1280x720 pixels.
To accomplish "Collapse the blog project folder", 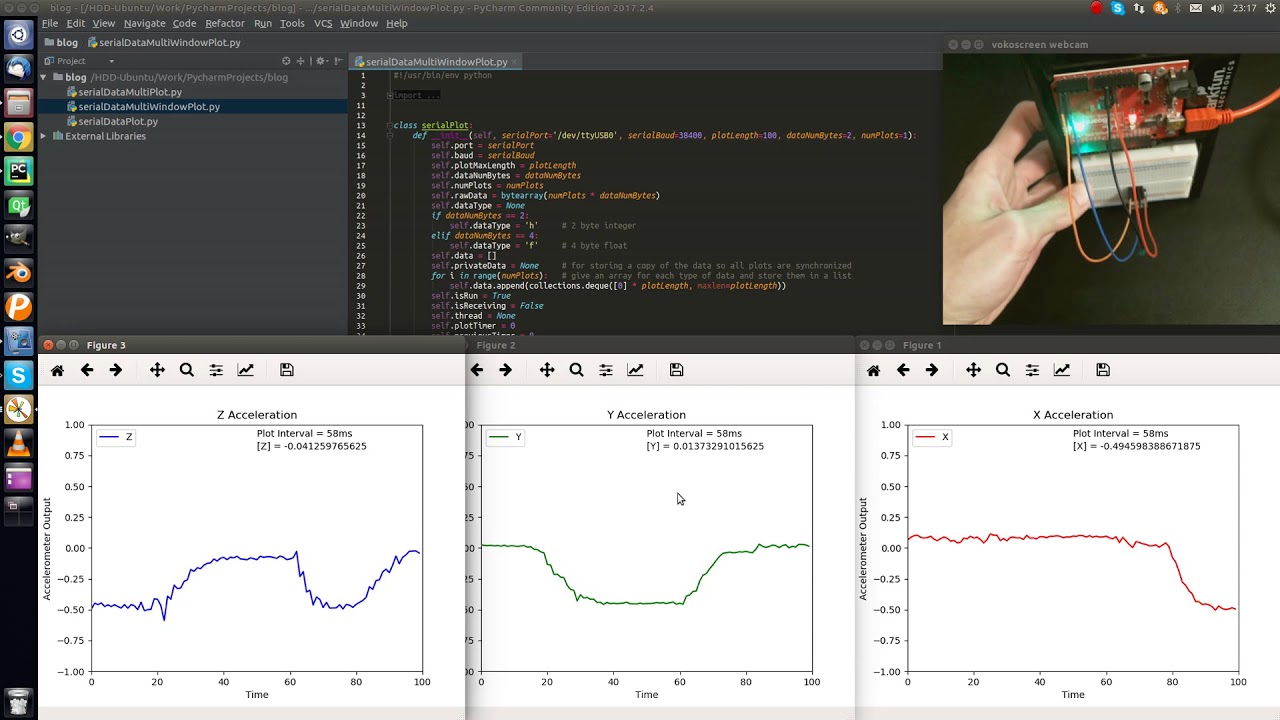I will pos(44,77).
